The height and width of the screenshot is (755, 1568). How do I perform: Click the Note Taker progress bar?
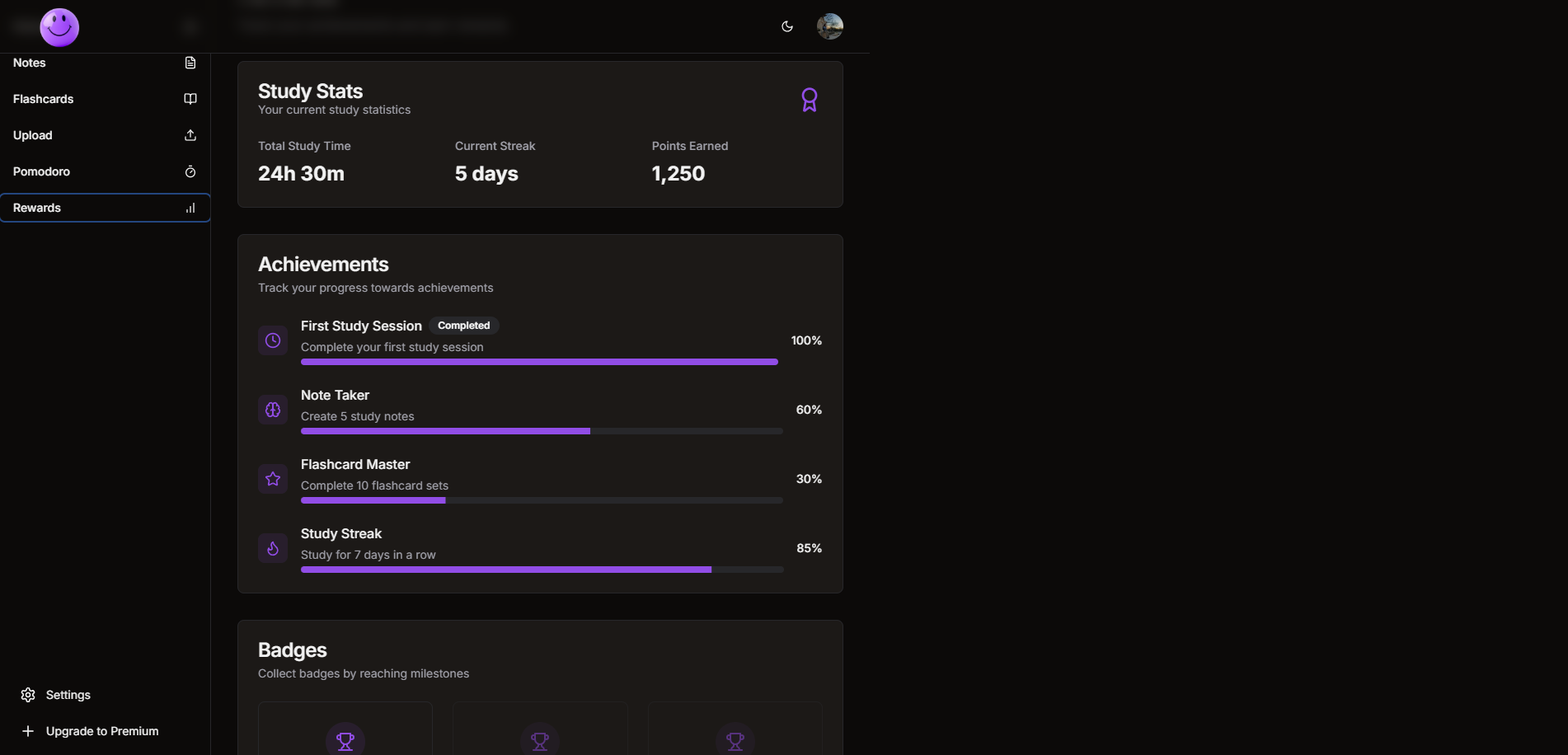542,431
